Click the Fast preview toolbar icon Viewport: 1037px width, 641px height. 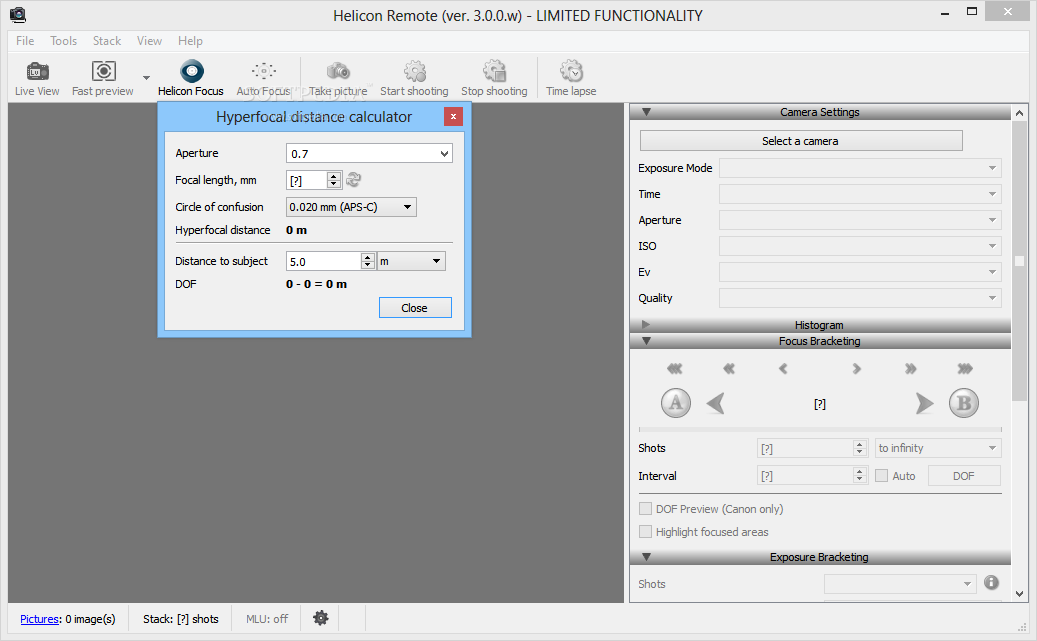click(103, 79)
